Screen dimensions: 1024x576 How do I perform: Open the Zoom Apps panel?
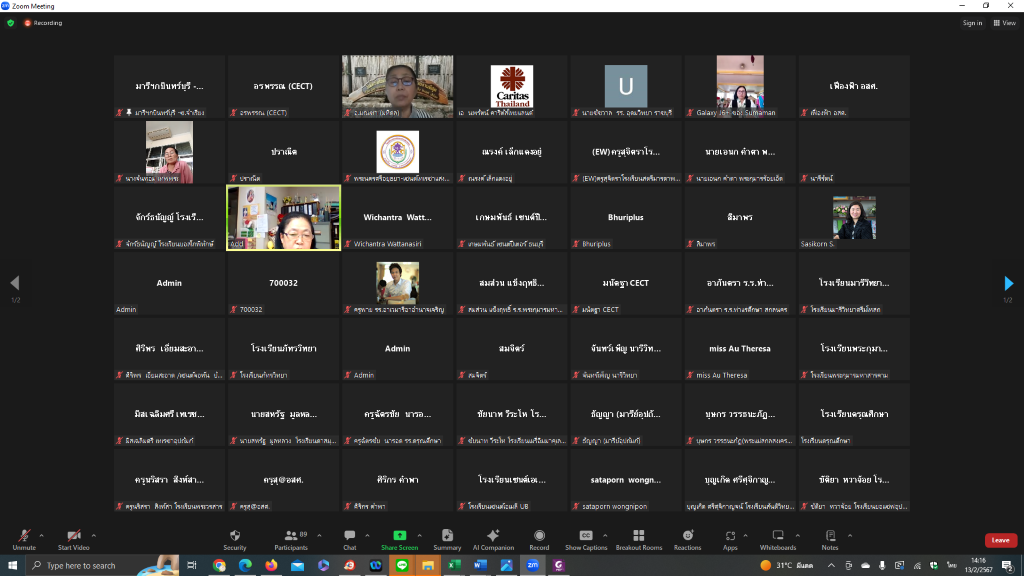(x=730, y=539)
